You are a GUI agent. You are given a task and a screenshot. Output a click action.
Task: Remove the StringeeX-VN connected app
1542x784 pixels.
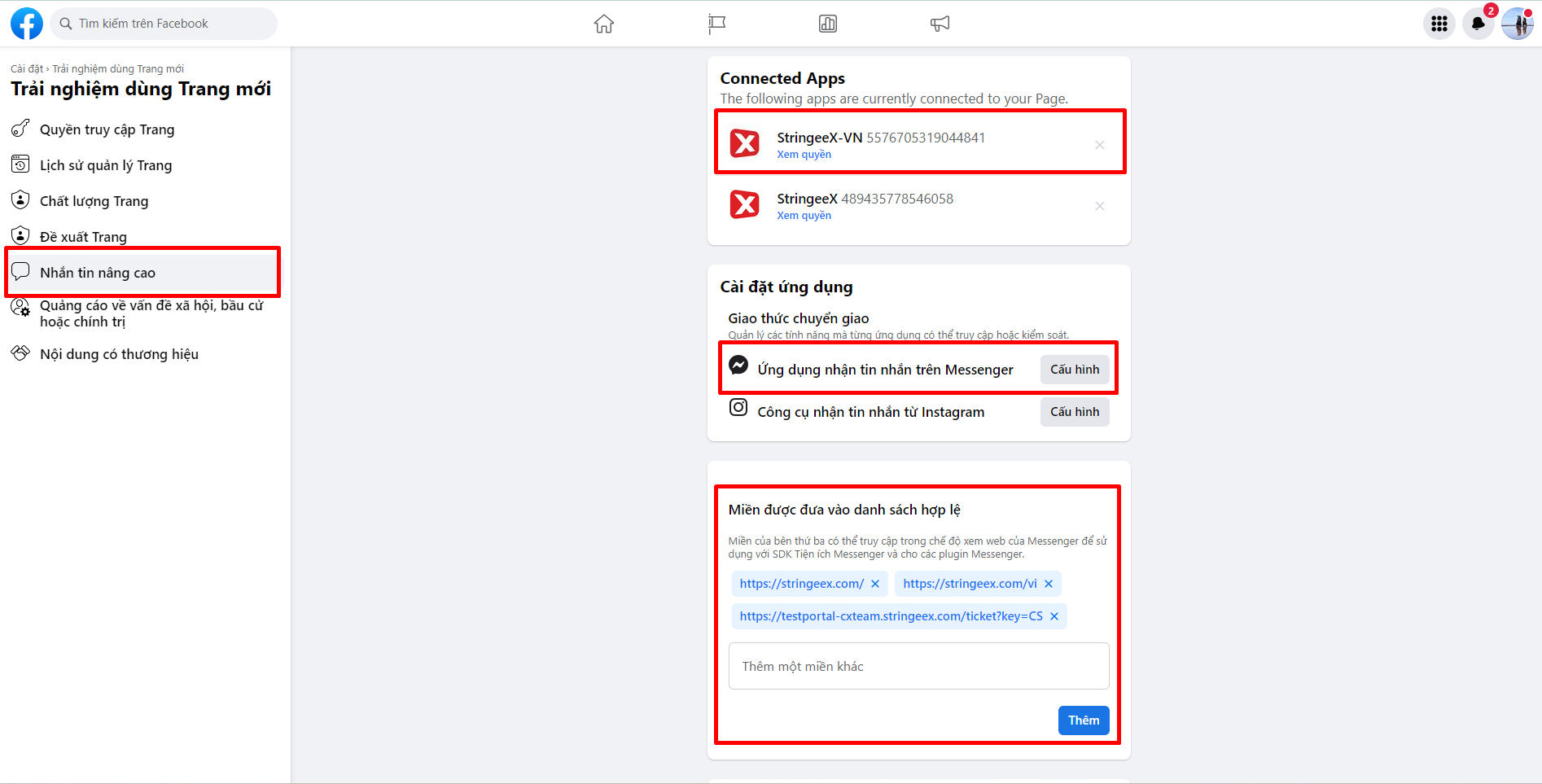1099,145
